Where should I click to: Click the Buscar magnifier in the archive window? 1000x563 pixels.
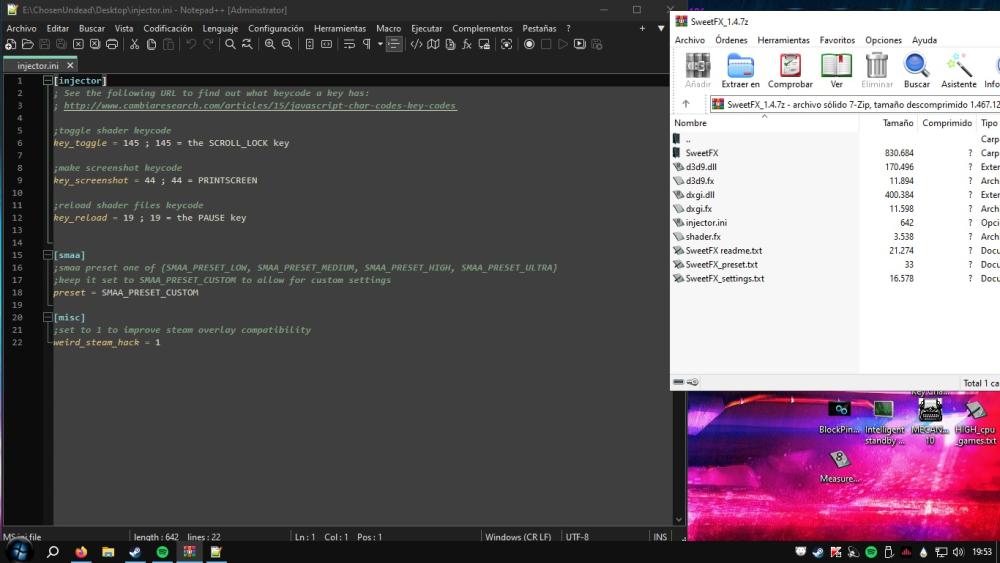tap(916, 71)
